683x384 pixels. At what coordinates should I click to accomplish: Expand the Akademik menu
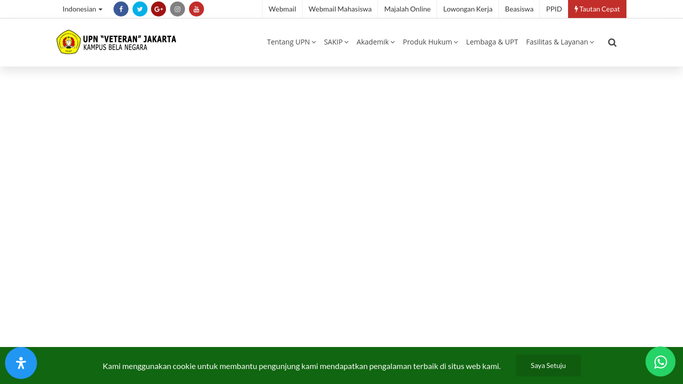tap(375, 42)
